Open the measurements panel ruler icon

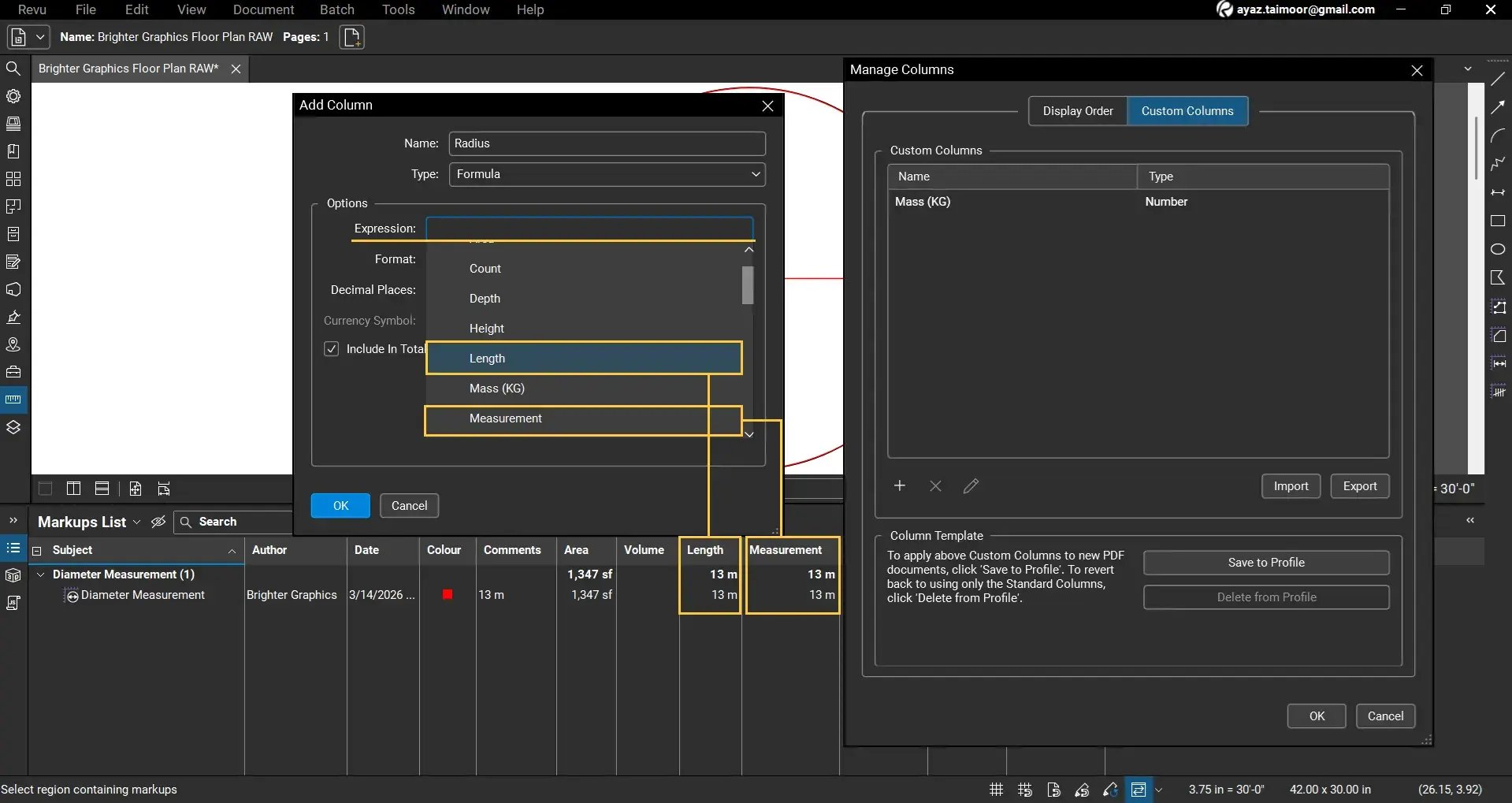tap(13, 400)
